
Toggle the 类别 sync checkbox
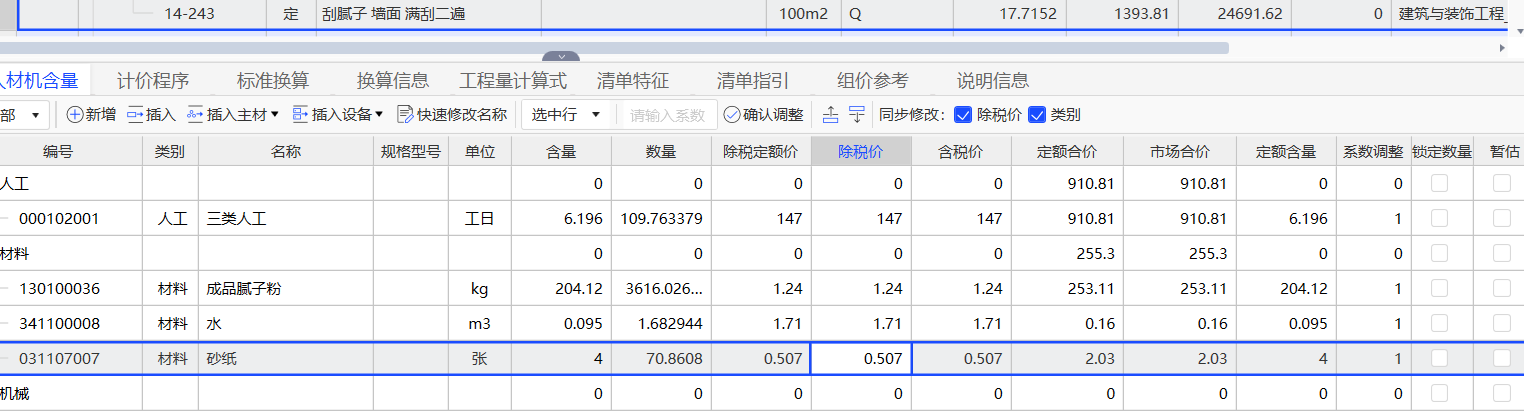pos(1037,115)
